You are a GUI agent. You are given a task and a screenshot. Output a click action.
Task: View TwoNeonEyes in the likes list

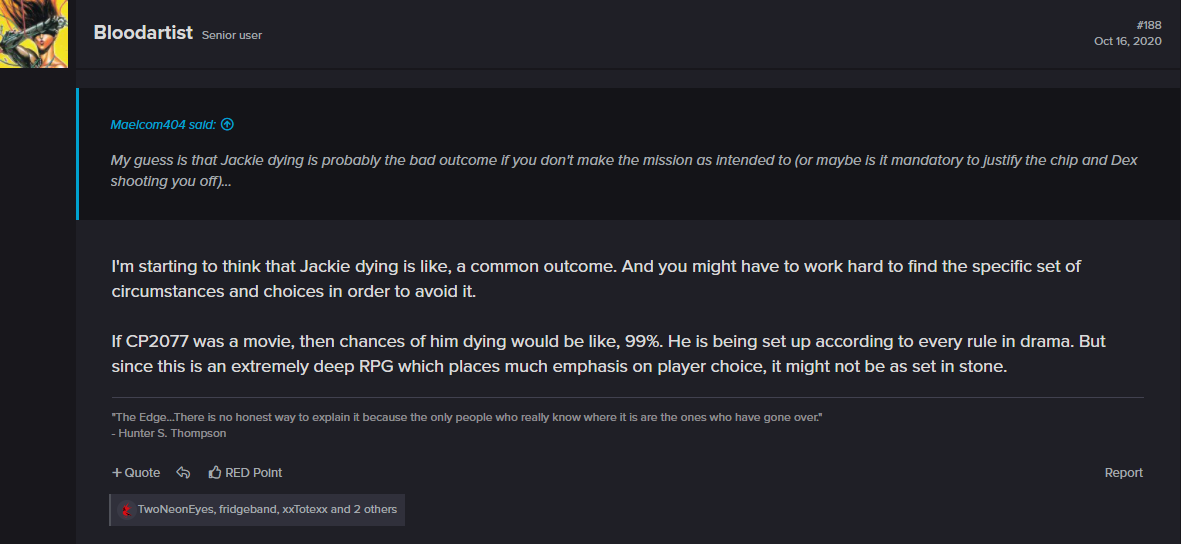pyautogui.click(x=175, y=509)
